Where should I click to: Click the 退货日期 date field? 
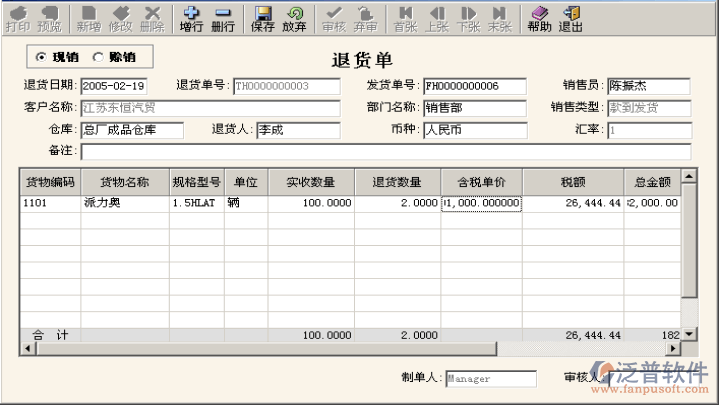click(x=113, y=86)
